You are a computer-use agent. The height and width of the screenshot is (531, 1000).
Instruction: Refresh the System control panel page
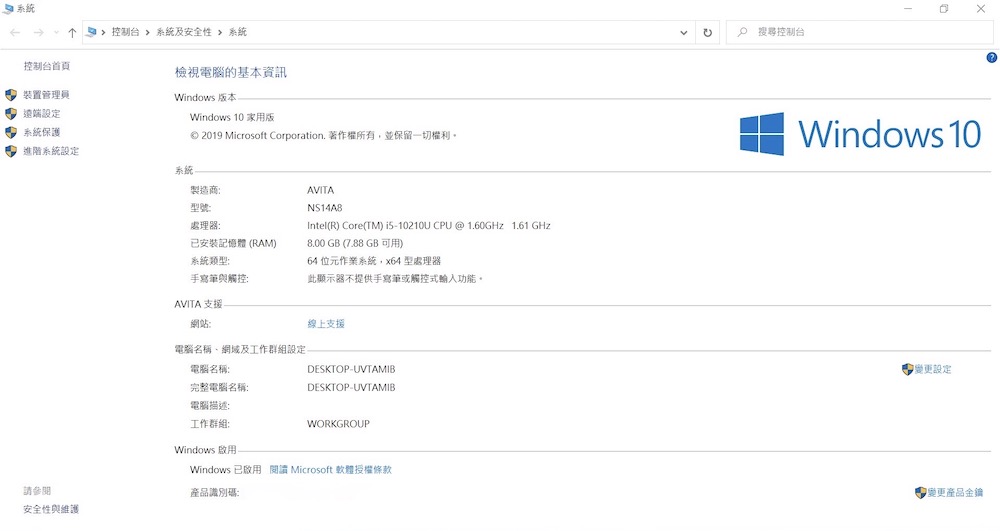tap(708, 32)
